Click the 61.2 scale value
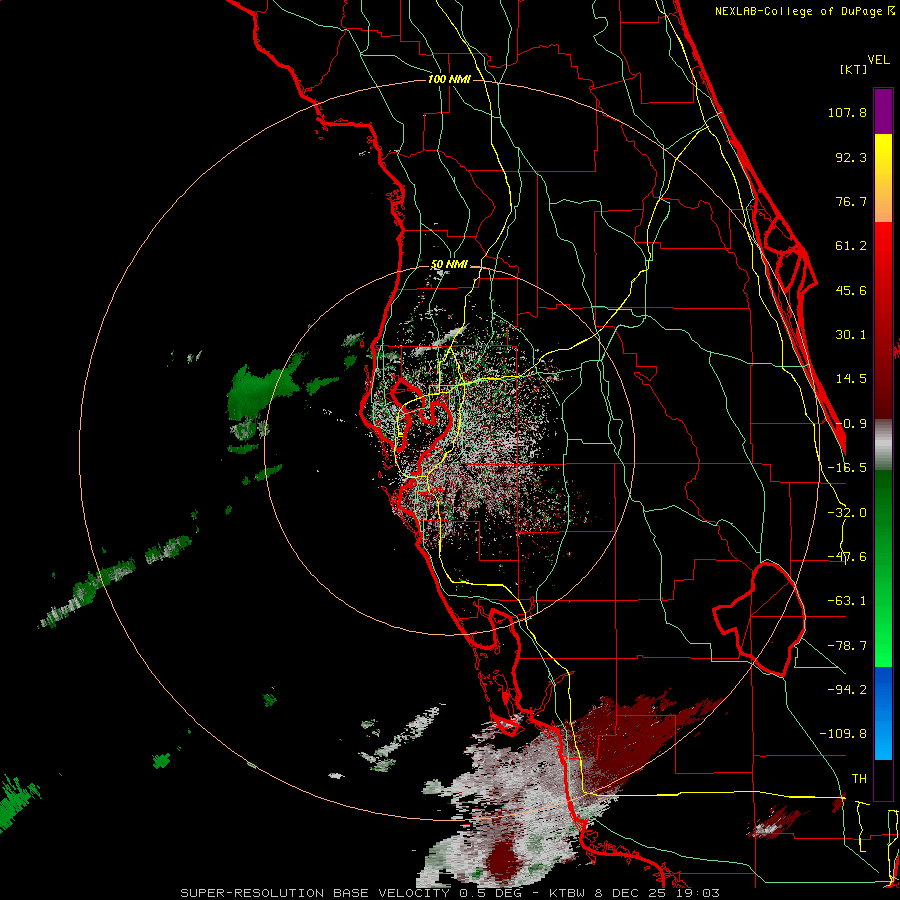Viewport: 900px width, 900px height. pyautogui.click(x=851, y=246)
